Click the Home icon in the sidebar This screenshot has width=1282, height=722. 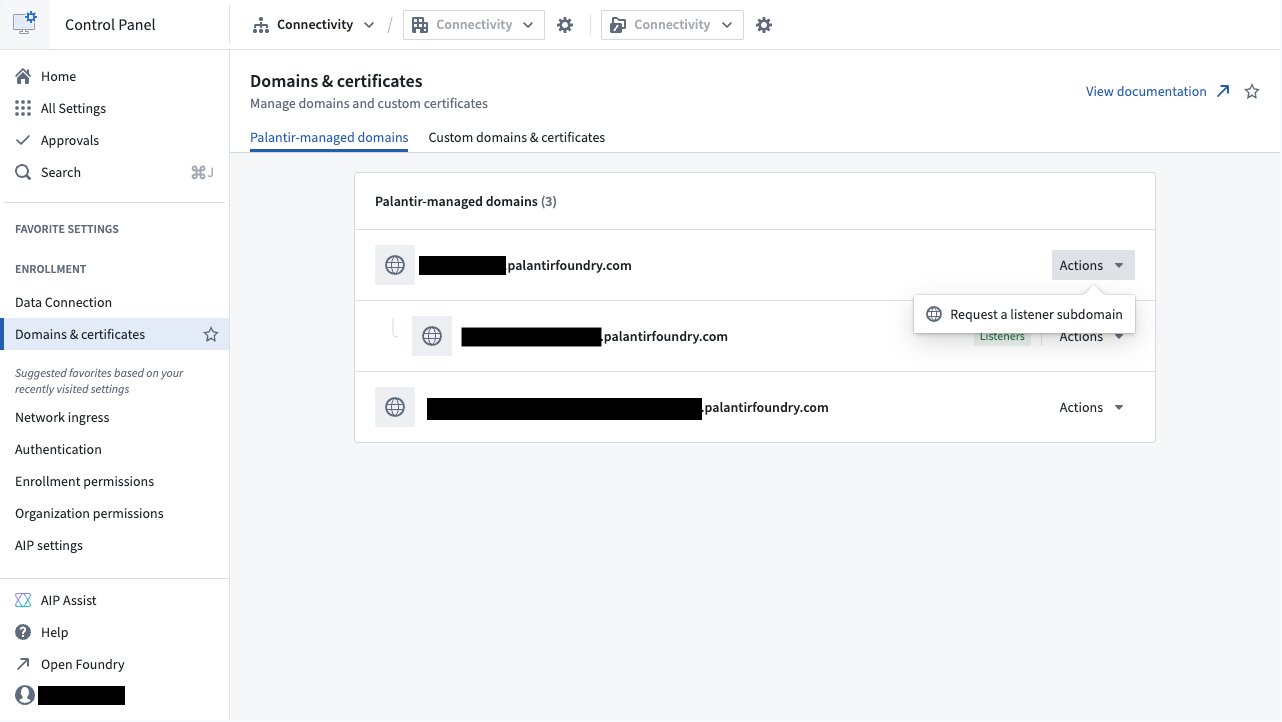(x=22, y=76)
